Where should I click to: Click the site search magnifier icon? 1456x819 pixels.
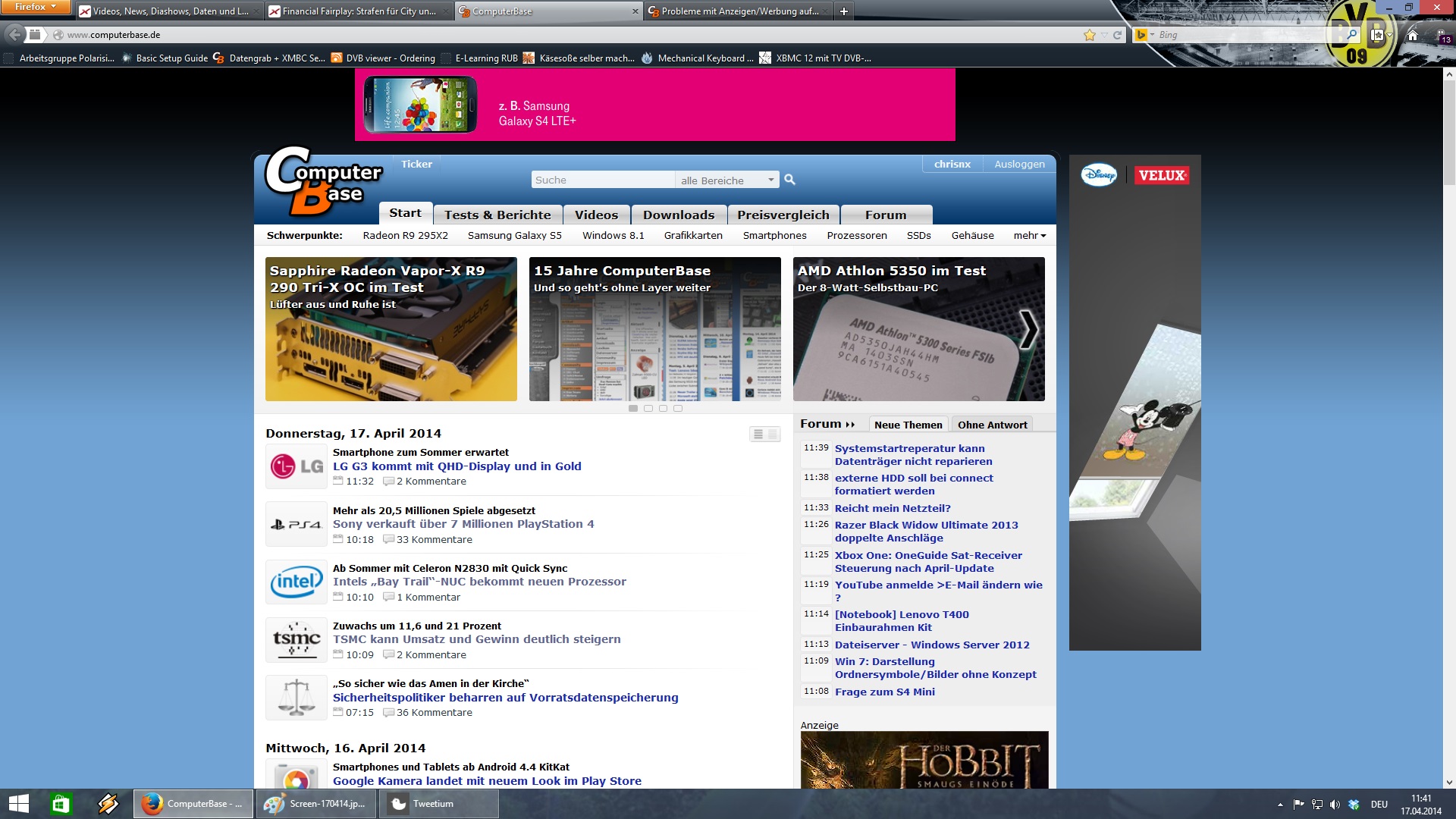(789, 180)
